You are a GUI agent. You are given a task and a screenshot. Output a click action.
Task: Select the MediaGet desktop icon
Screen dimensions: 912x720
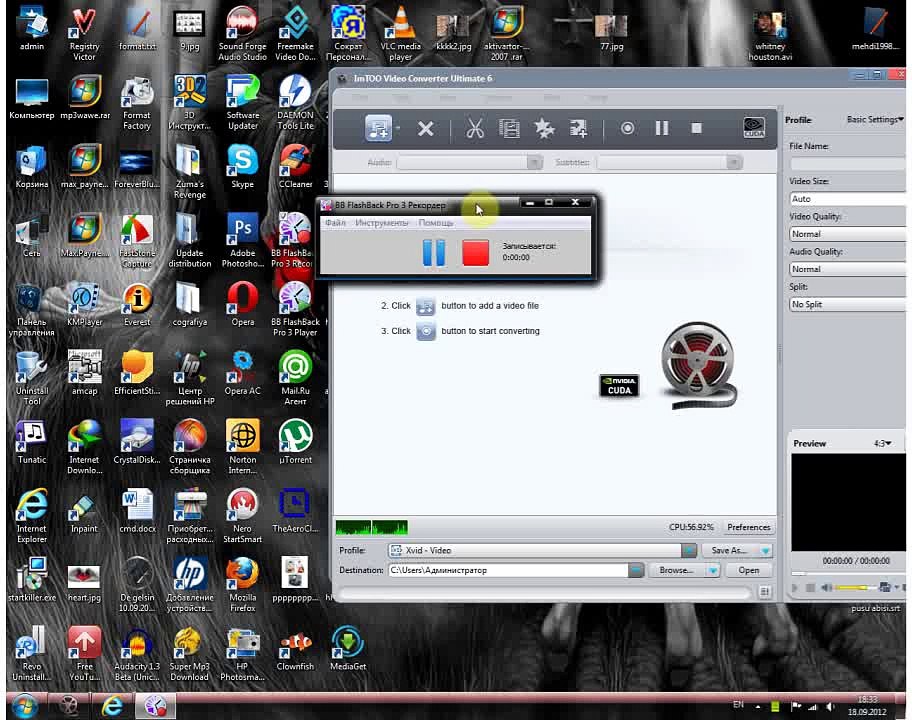(x=348, y=648)
